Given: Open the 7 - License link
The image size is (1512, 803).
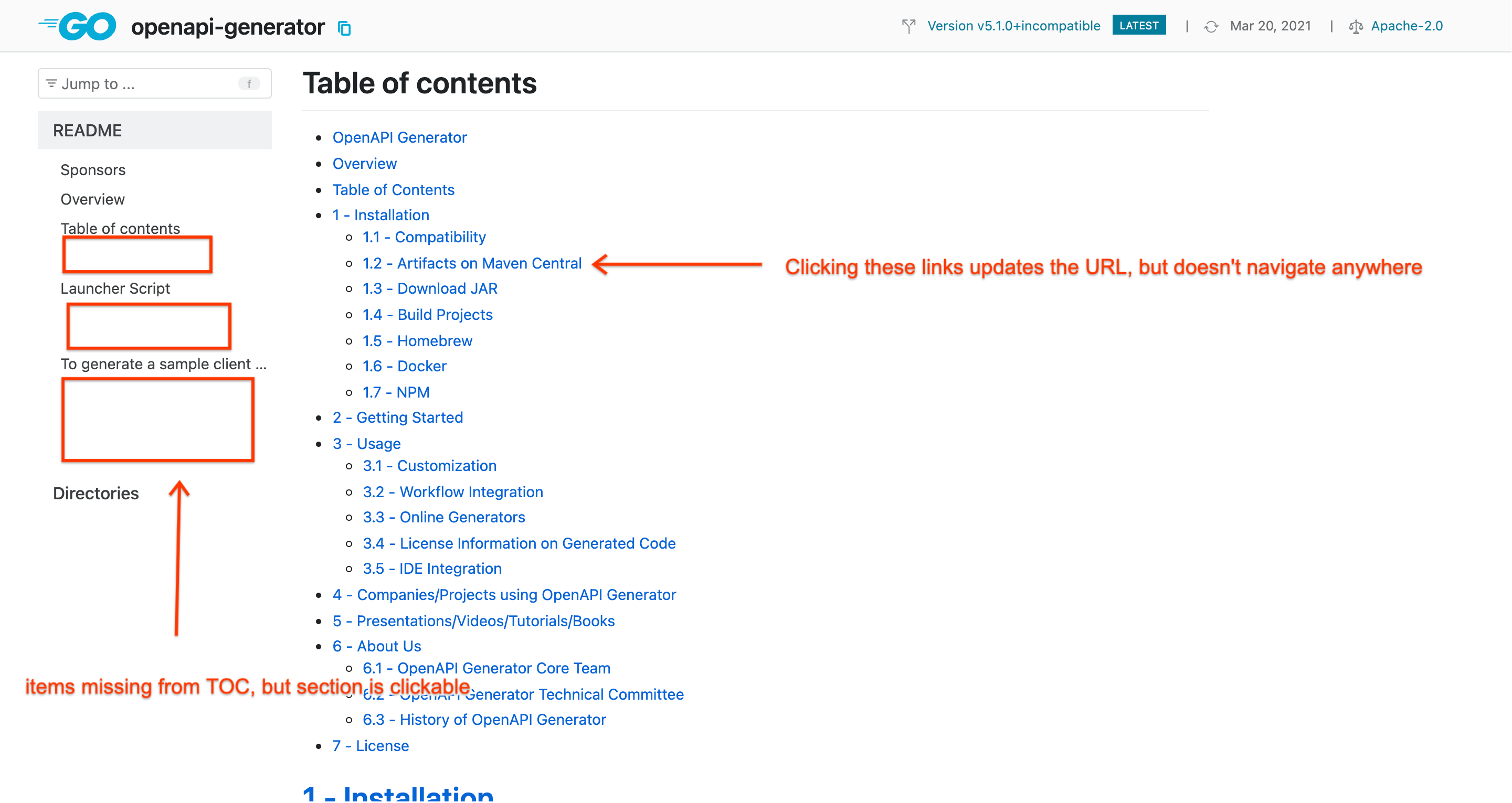Looking at the screenshot, I should (371, 745).
